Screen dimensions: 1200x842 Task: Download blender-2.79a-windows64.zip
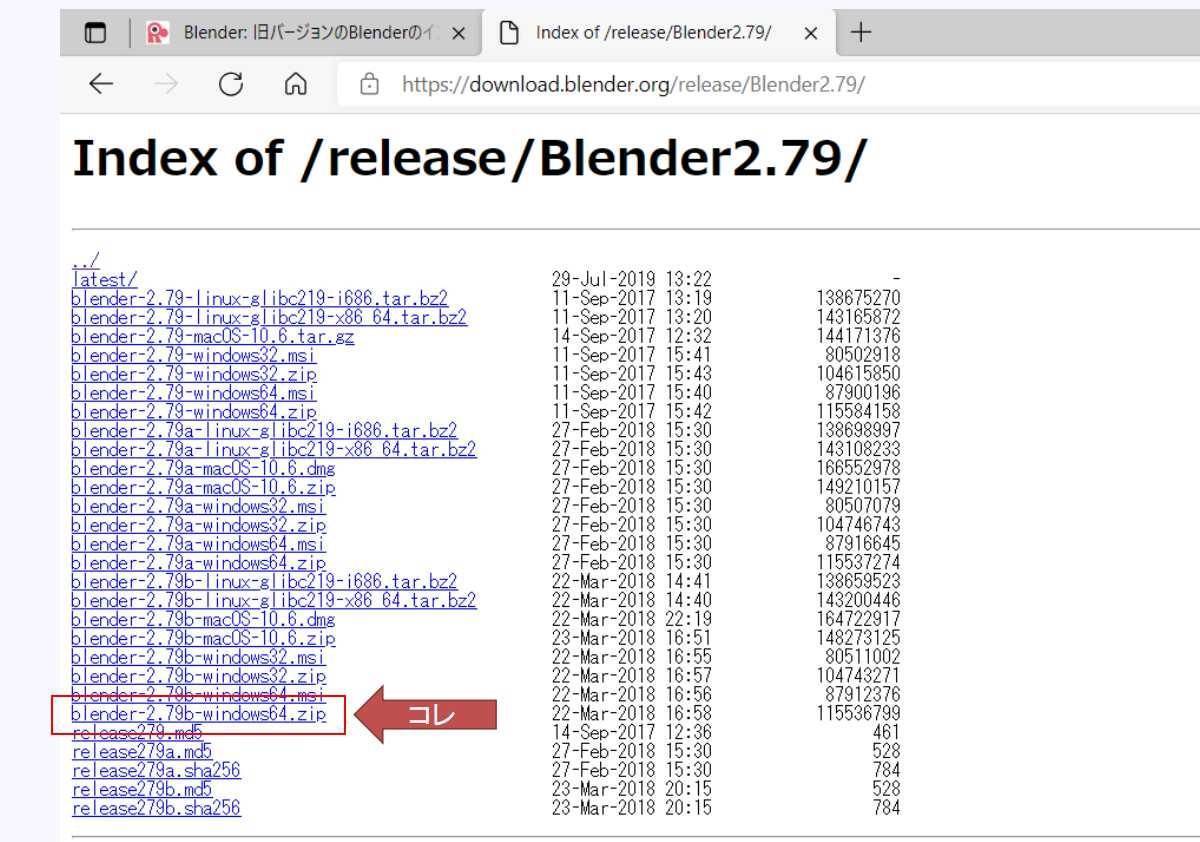pos(199,563)
